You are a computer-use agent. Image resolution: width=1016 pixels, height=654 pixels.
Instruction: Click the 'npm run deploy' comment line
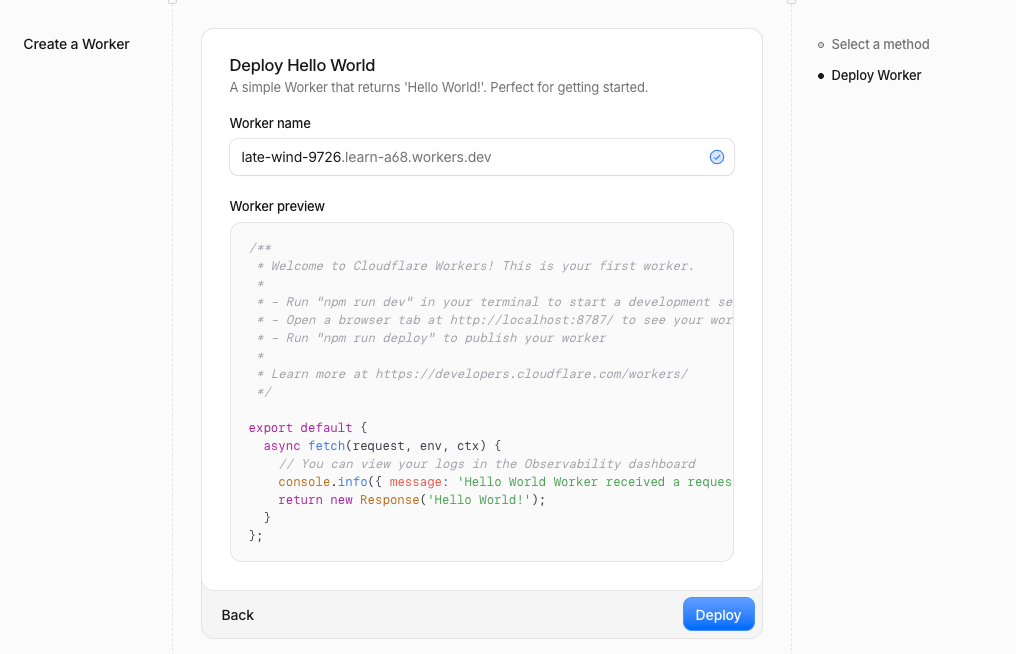[x=432, y=338]
